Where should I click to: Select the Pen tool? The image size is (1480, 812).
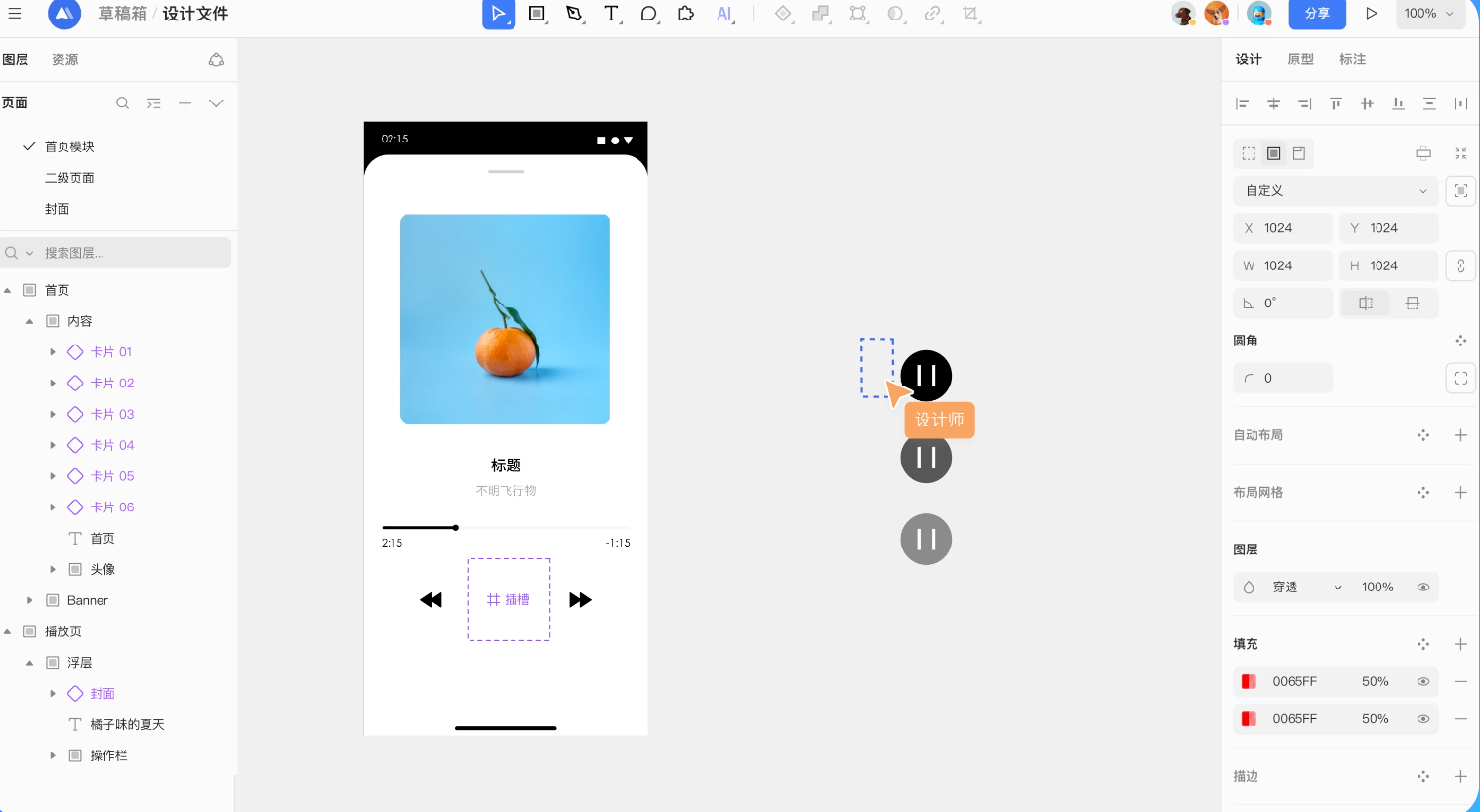pyautogui.click(x=574, y=14)
